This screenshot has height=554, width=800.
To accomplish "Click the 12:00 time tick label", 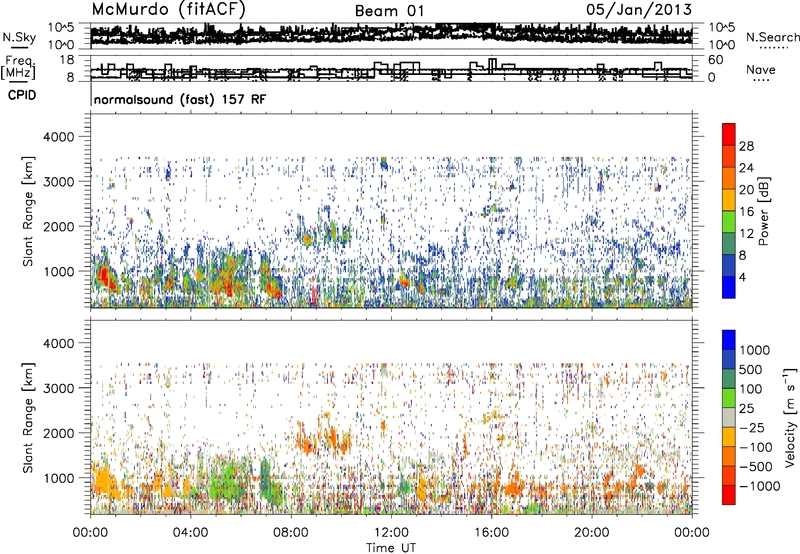I will click(x=391, y=533).
